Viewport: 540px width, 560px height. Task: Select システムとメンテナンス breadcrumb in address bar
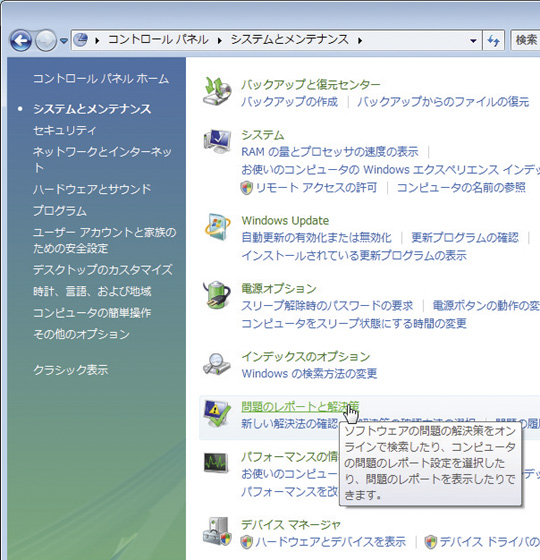click(290, 40)
